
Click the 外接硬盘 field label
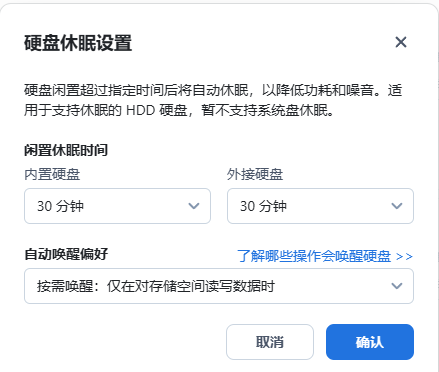tap(255, 174)
